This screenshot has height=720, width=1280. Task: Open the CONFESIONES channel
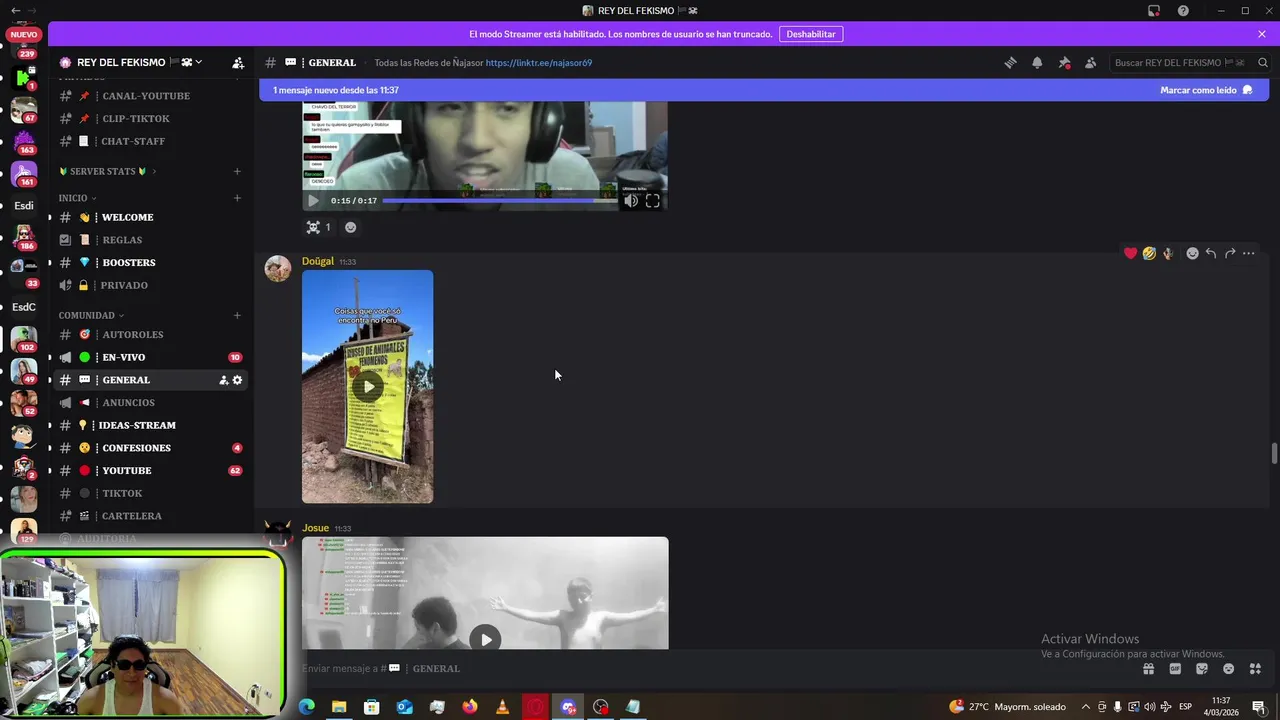[x=150, y=448]
